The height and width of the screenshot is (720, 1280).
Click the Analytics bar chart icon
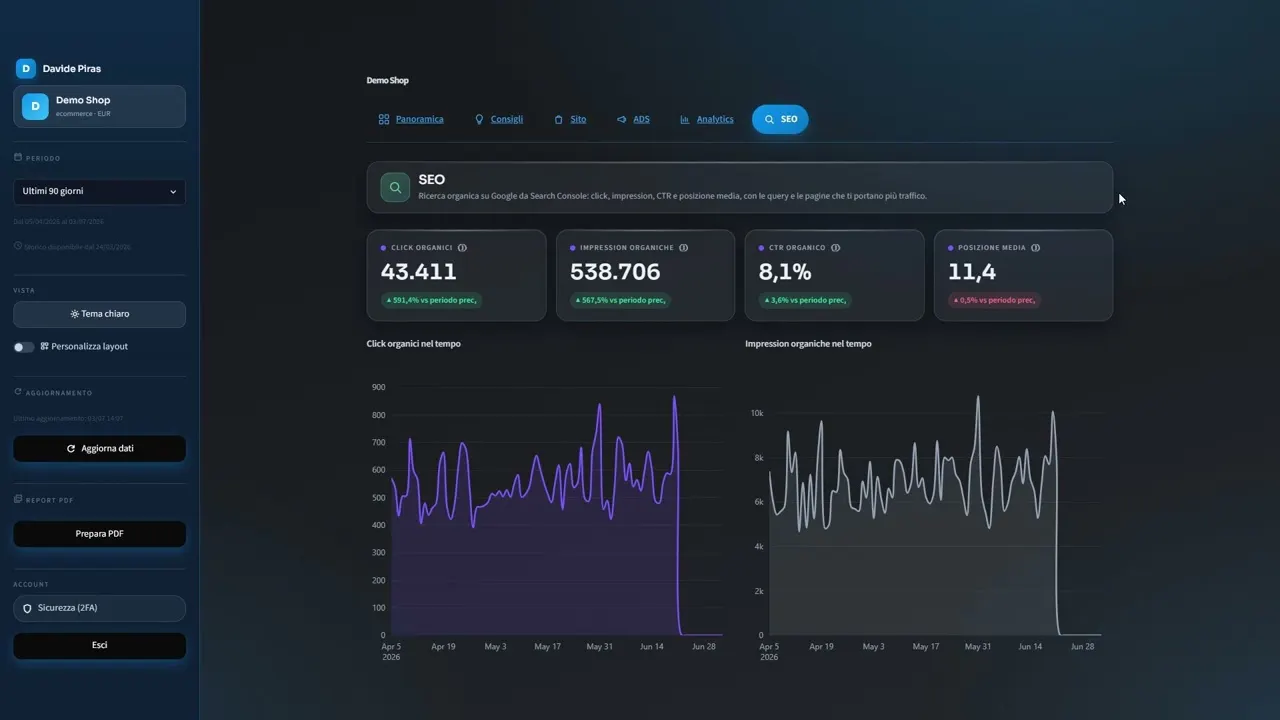pos(685,119)
